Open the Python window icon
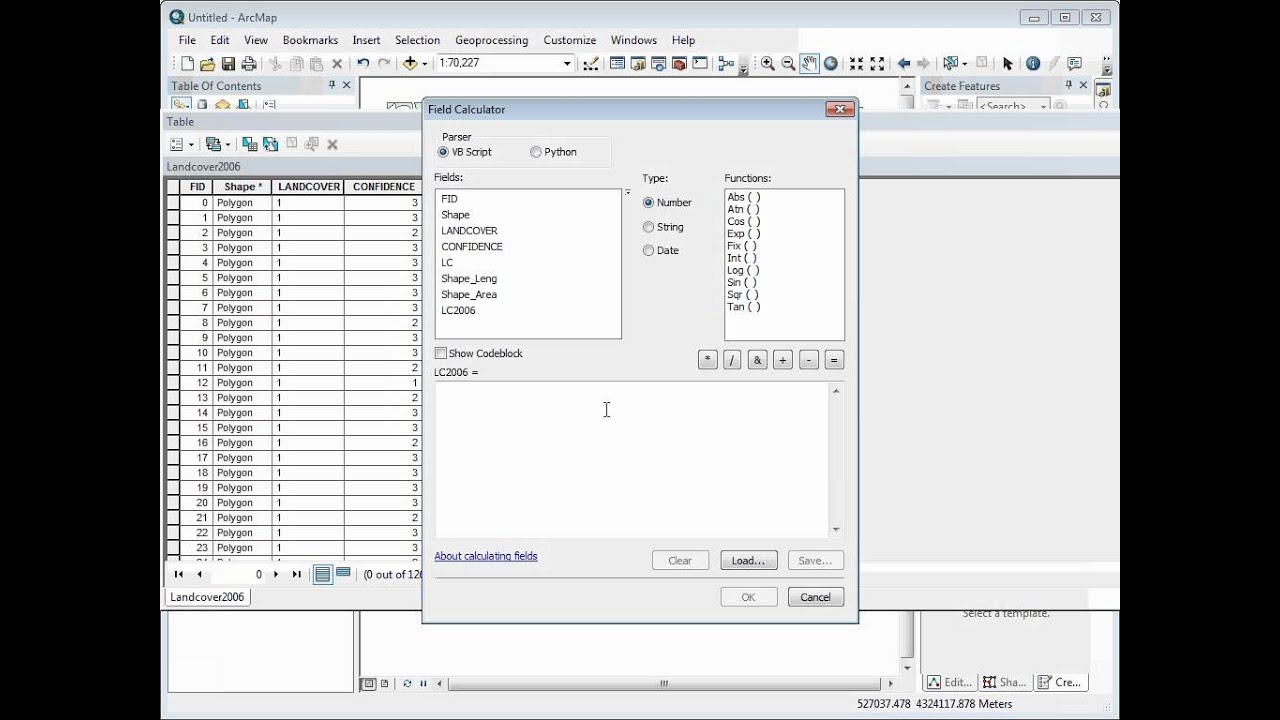Image resolution: width=1280 pixels, height=720 pixels. click(700, 64)
